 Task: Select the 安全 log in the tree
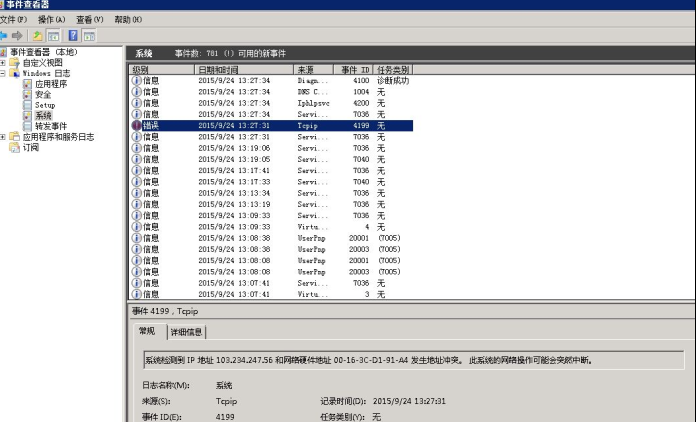click(42, 94)
